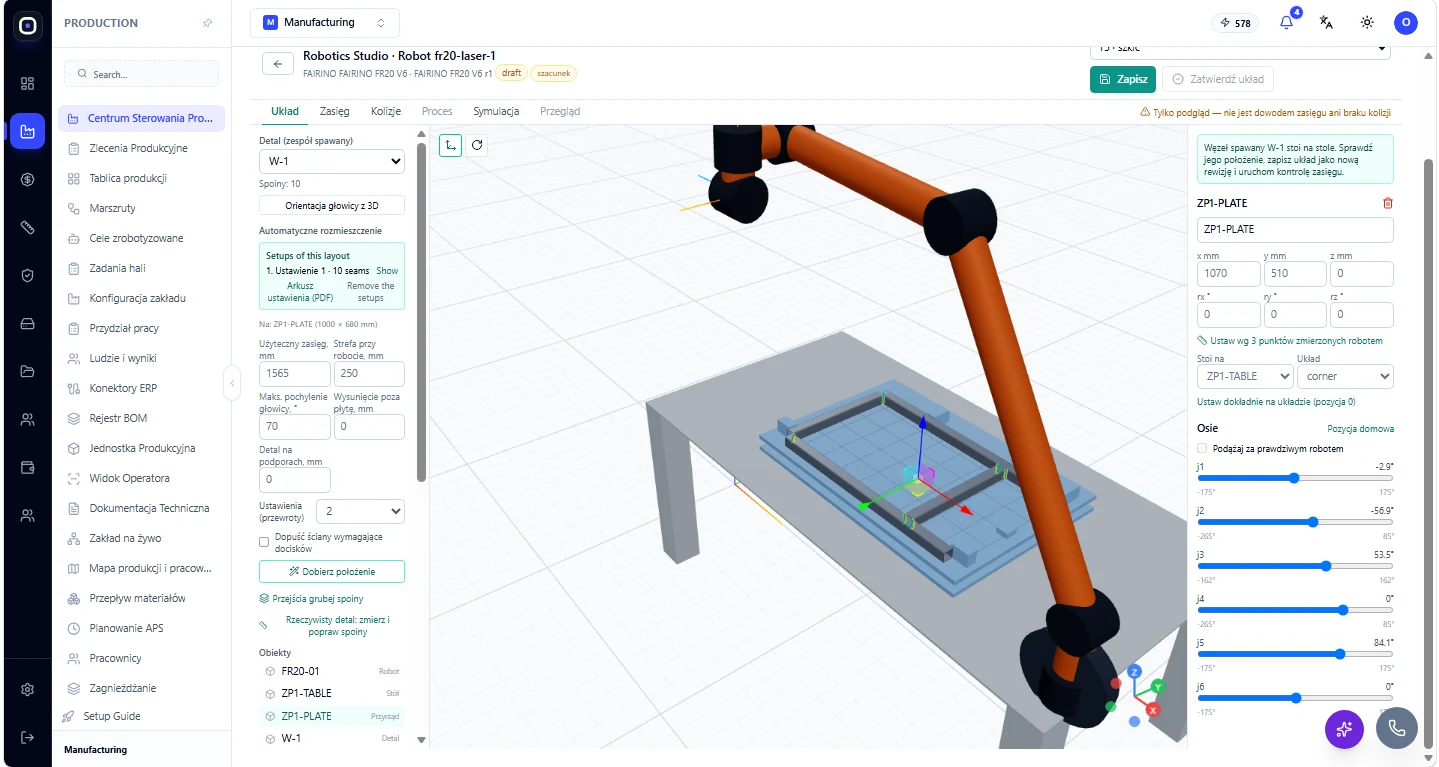Click the j3 axis slider handle

click(x=1326, y=566)
